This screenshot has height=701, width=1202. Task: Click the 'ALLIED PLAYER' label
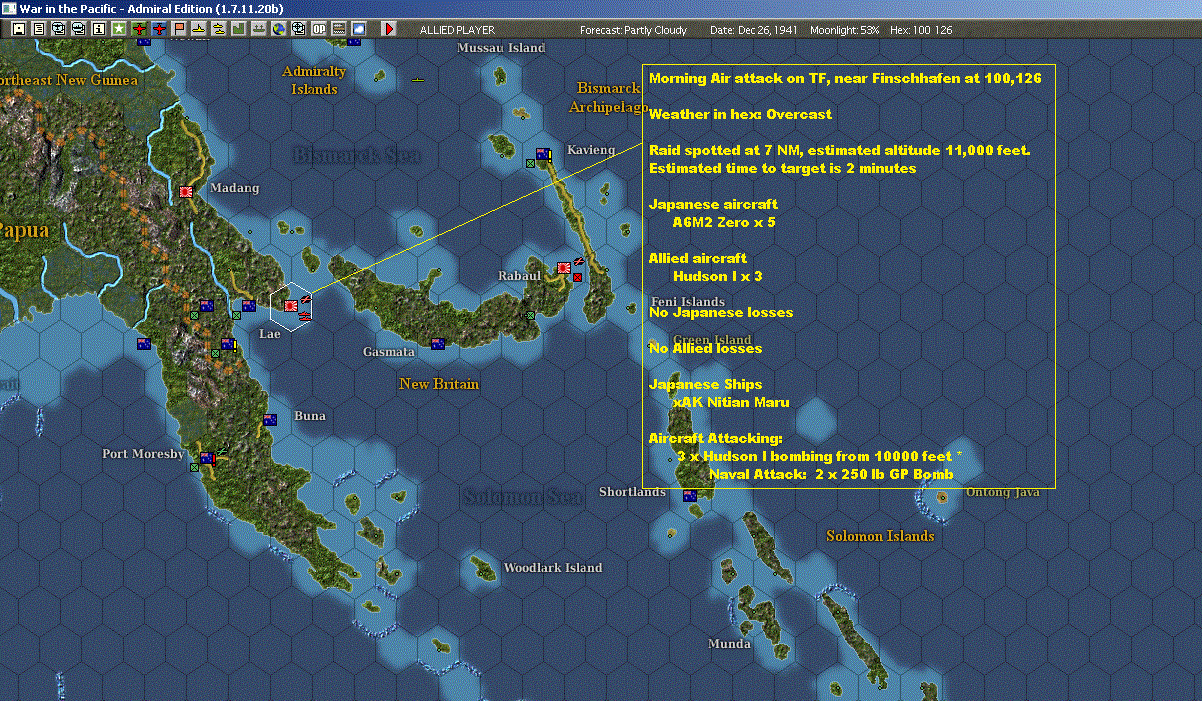(x=457, y=30)
